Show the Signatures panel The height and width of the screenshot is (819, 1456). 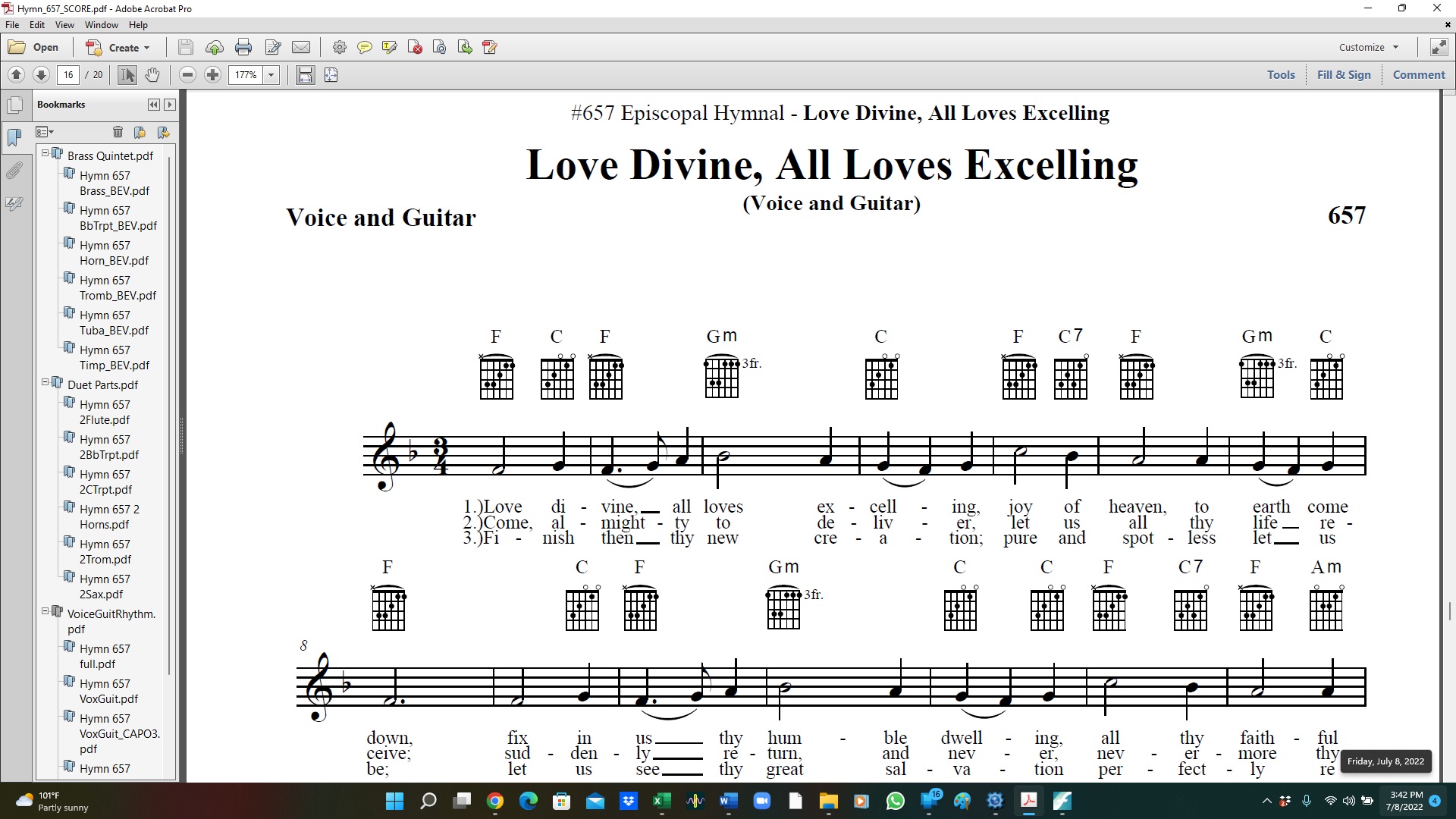(14, 203)
